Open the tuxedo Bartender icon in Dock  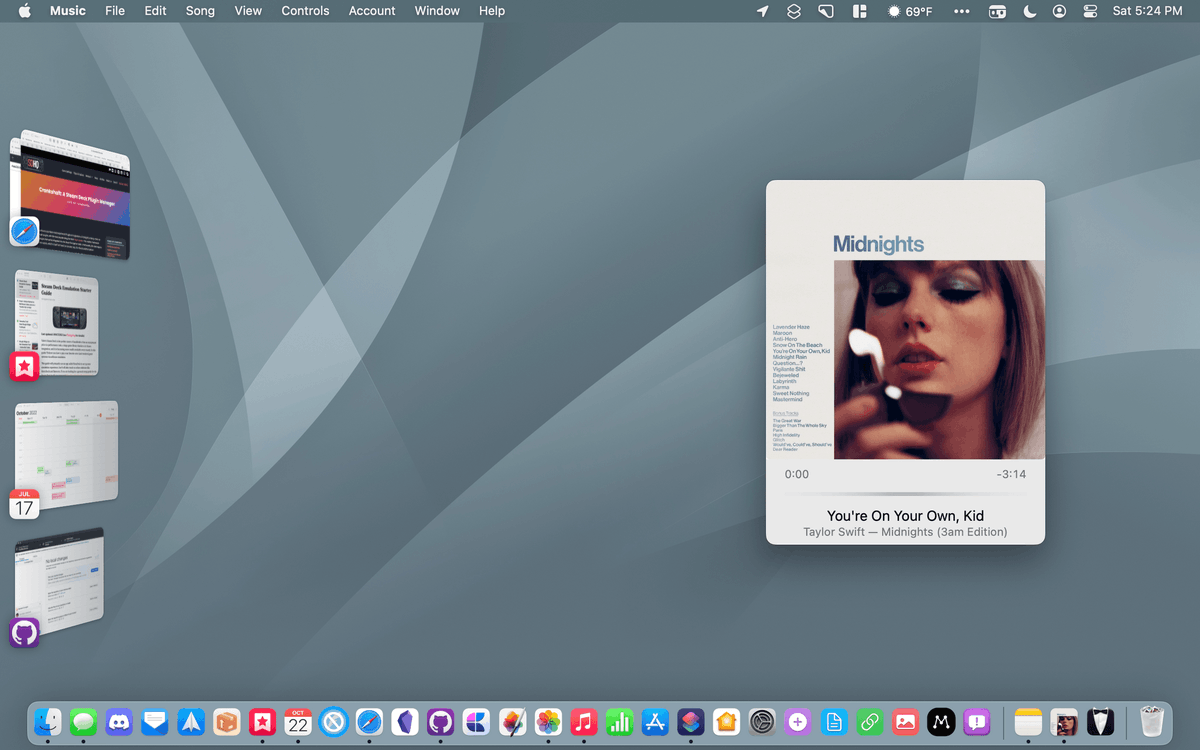click(1101, 721)
